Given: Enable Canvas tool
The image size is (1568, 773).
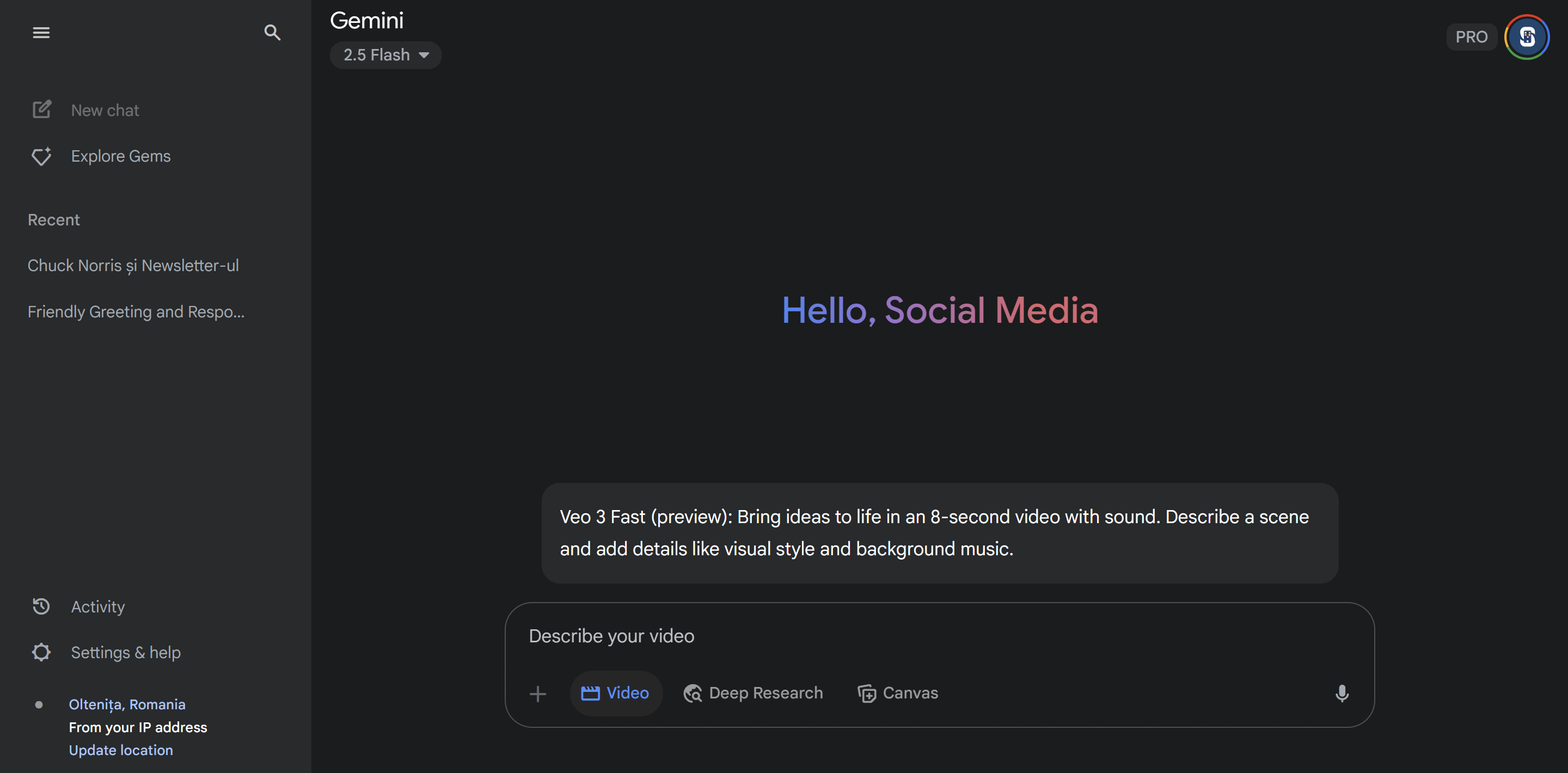Looking at the screenshot, I should (x=898, y=694).
